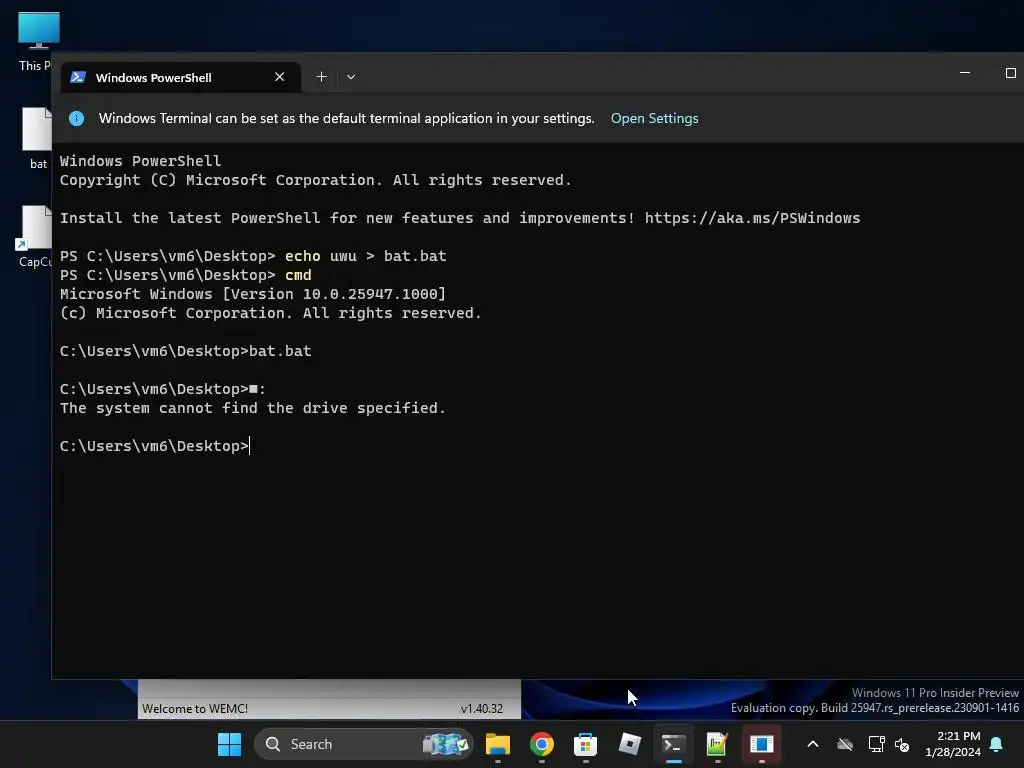The width and height of the screenshot is (1024, 768).
Task: Expand the new tab profile dropdown
Action: tap(351, 77)
